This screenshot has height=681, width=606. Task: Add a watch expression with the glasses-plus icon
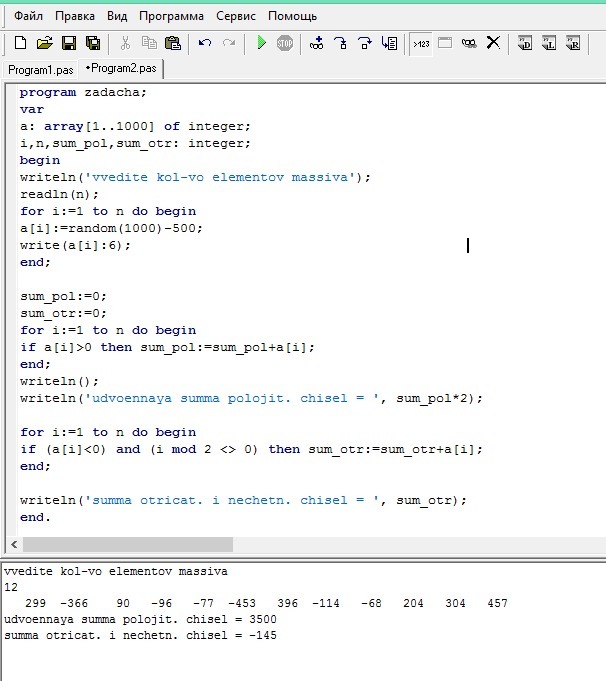[x=316, y=43]
